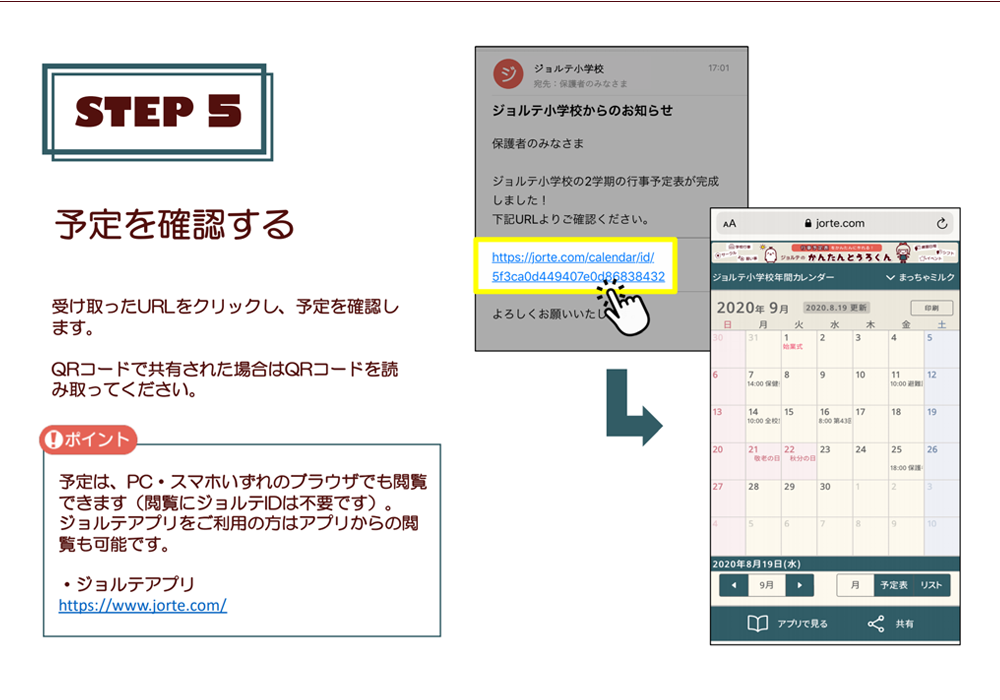
Task: Select September 25 with the 18:00 event
Action: [x=906, y=462]
